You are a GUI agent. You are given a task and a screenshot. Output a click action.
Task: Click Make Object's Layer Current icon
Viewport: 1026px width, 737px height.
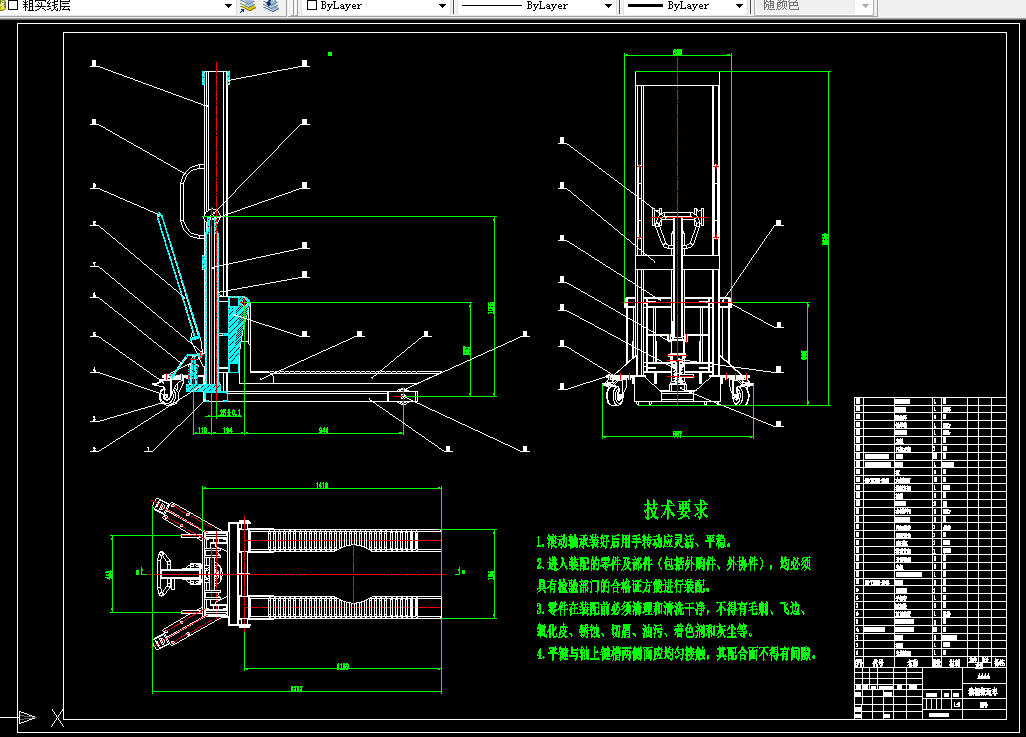(247, 6)
